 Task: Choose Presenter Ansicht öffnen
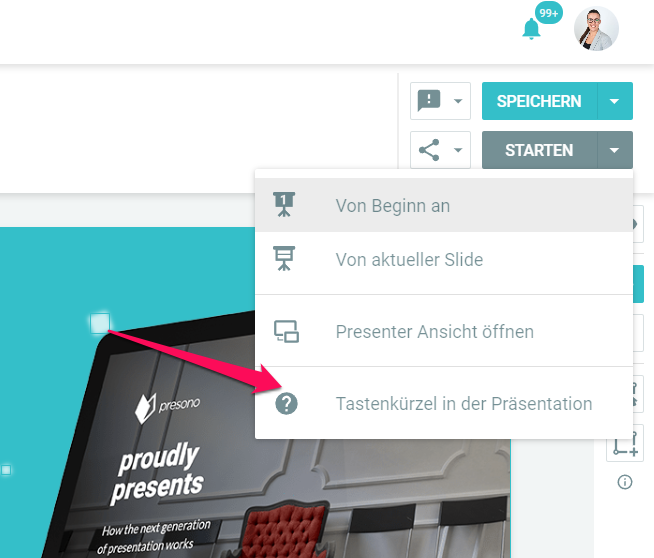coord(444,332)
